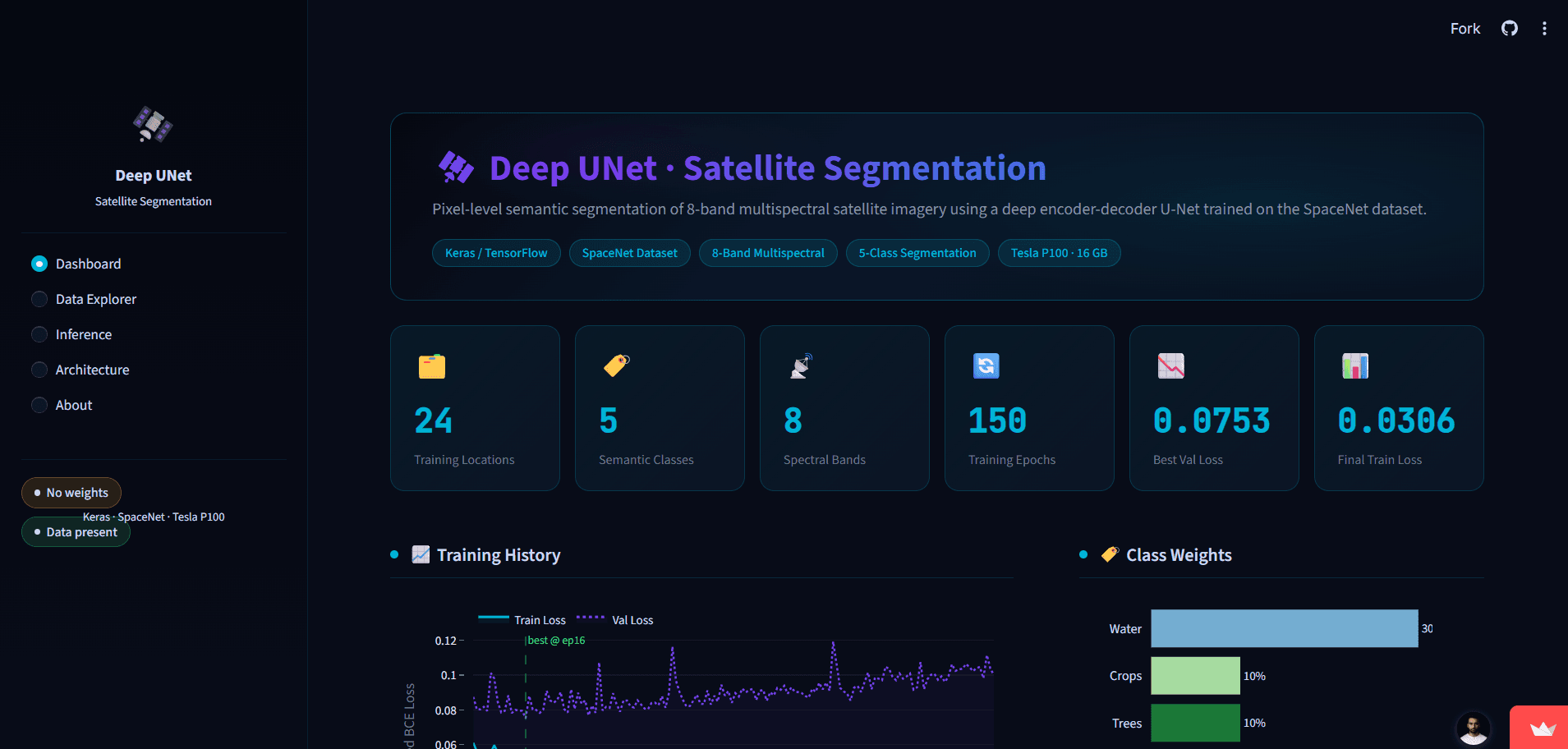Click the bar chart icon on Final Train Loss card
The image size is (1568, 749).
coord(1355,365)
